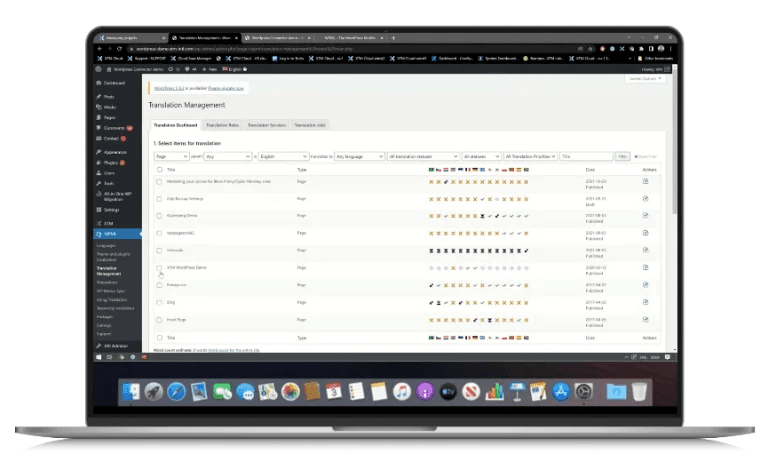Viewport: 768px width, 470px height.
Task: Open the parent Any dropdown
Action: [x=227, y=157]
